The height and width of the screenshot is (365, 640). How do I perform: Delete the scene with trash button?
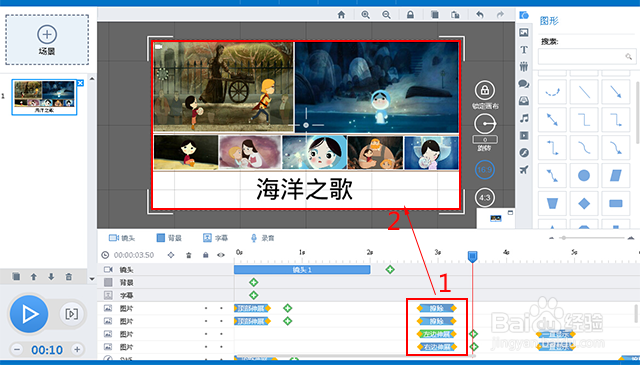pyautogui.click(x=69, y=276)
